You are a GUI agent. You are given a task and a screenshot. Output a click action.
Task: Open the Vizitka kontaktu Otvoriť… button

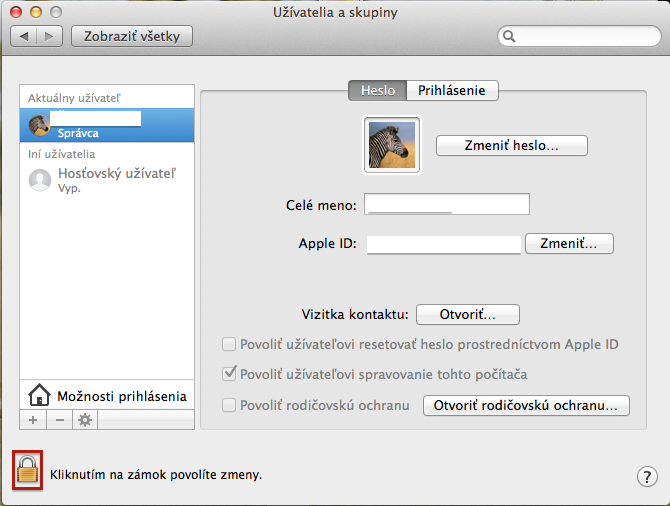(468, 315)
